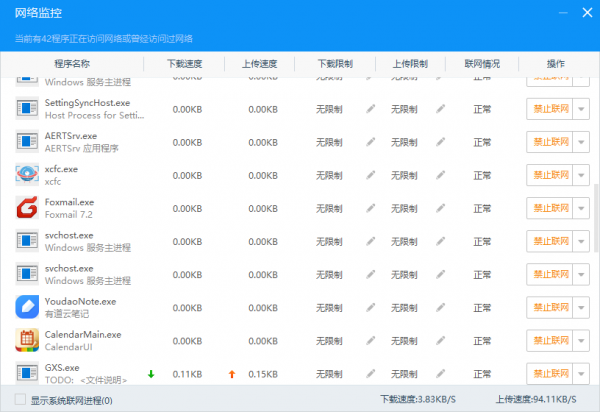Viewport: 600px width, 412px height.
Task: Edit download limit pencil for Foxmail.exe
Action: (371, 208)
